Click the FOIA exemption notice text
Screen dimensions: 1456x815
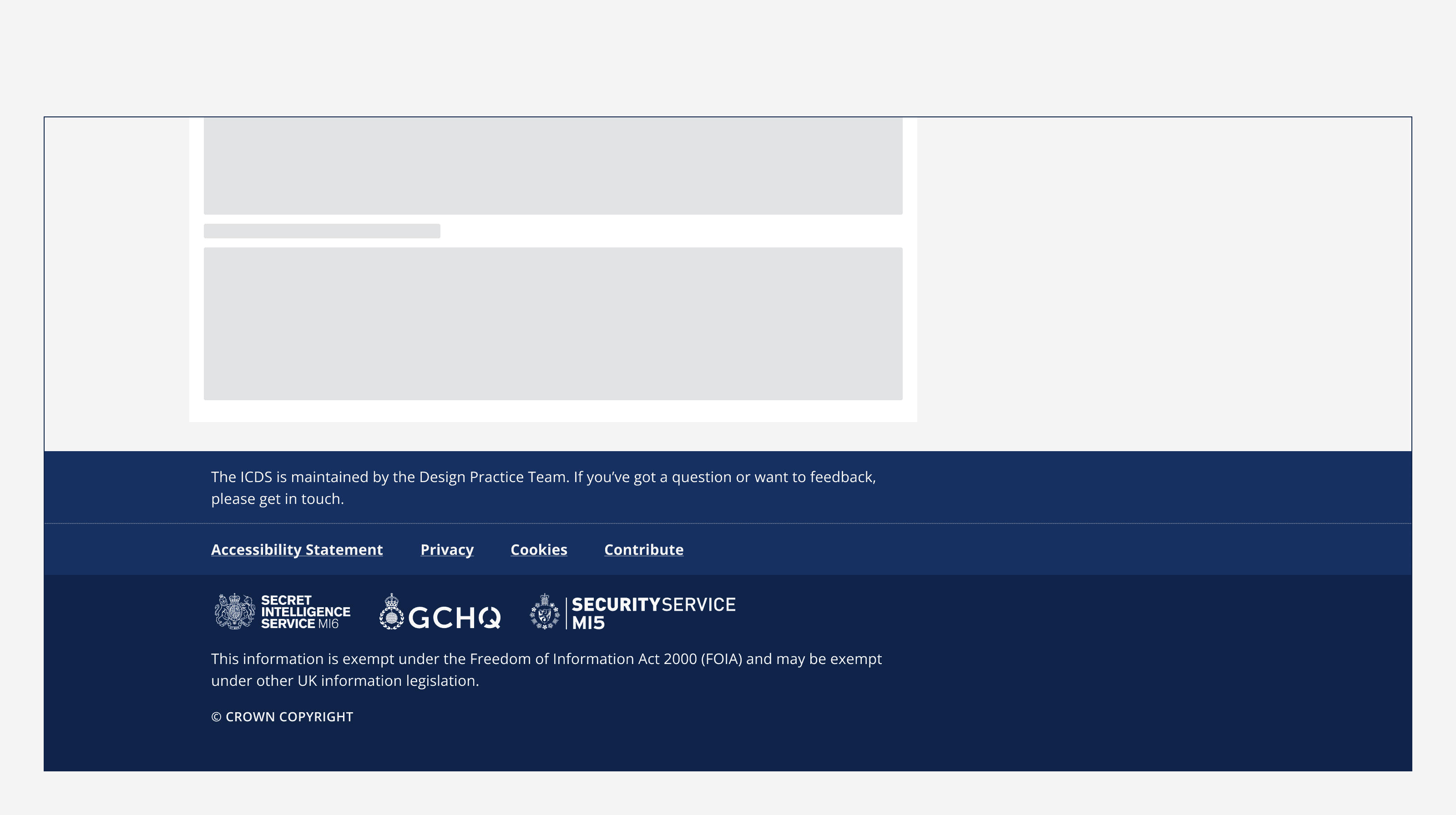click(x=546, y=670)
